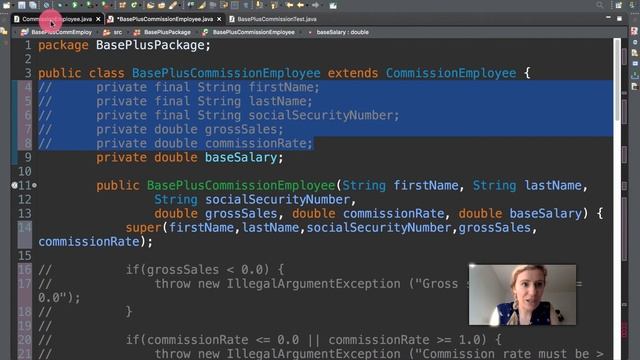Click red error marker in overview ruler

(624, 330)
